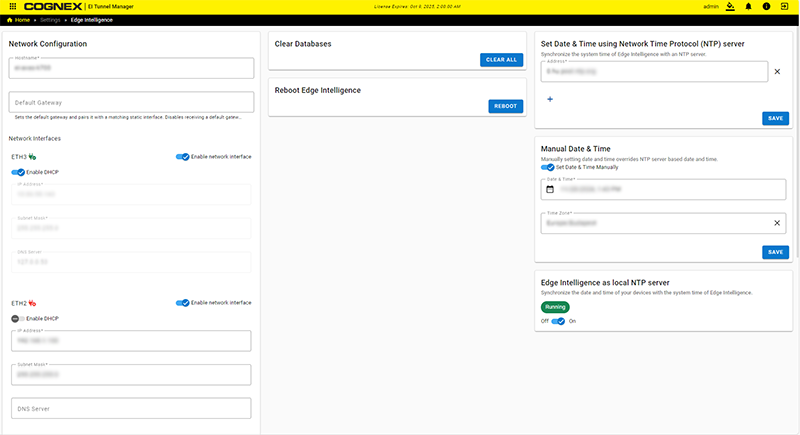Screen dimensions: 800x435
Task: Clear the Time Zone selection
Action: coord(777,223)
